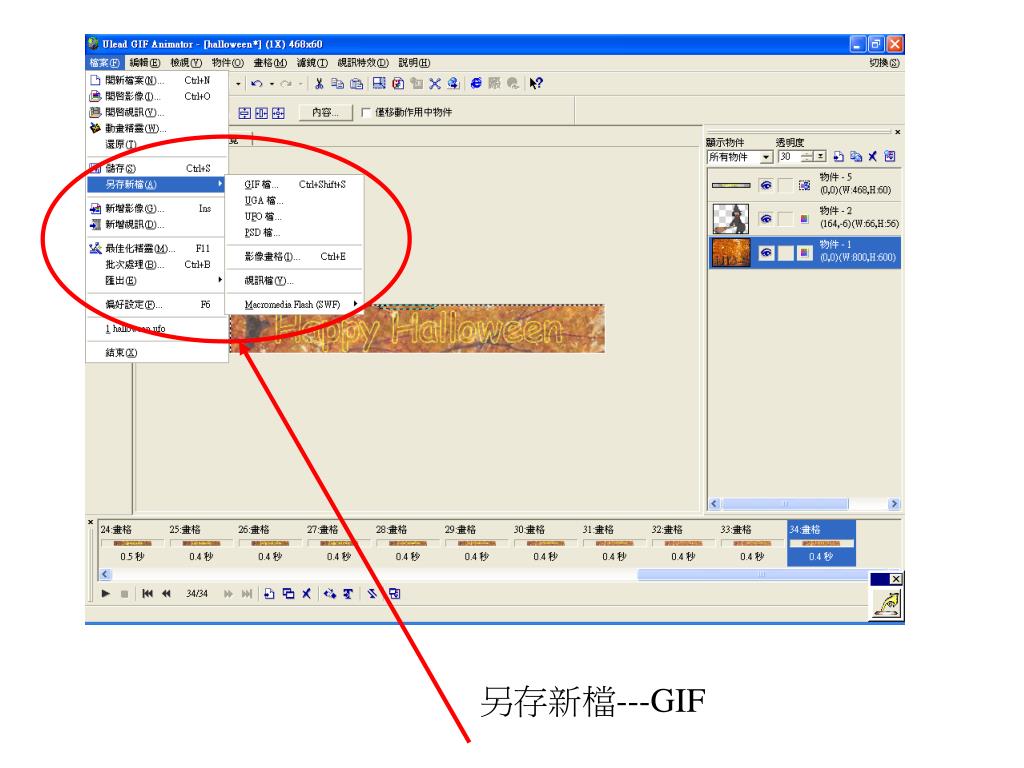Click the mode icon on object 5 row
The width and height of the screenshot is (1024, 768).
click(x=805, y=185)
